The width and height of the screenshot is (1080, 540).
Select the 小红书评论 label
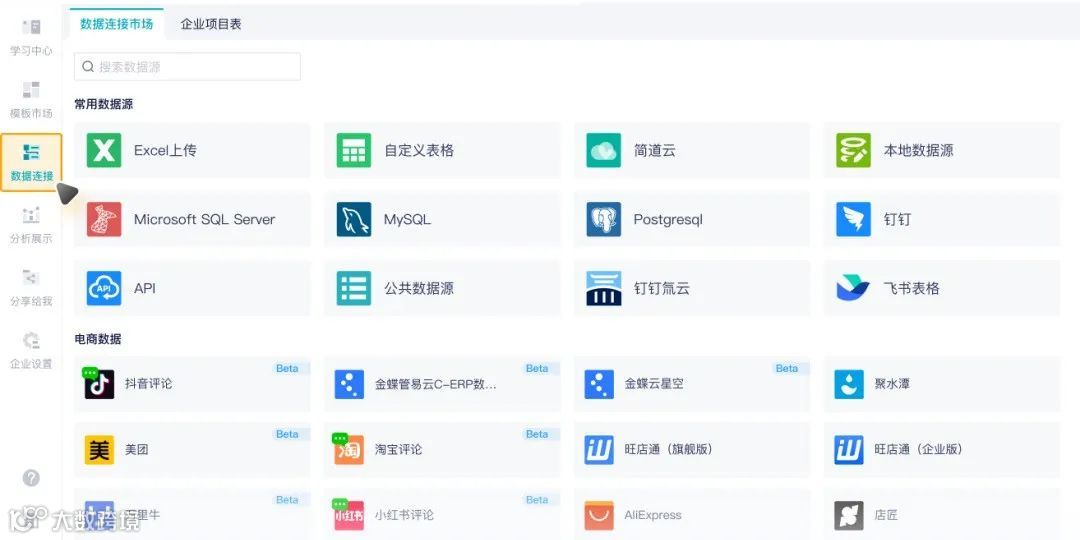(x=404, y=515)
